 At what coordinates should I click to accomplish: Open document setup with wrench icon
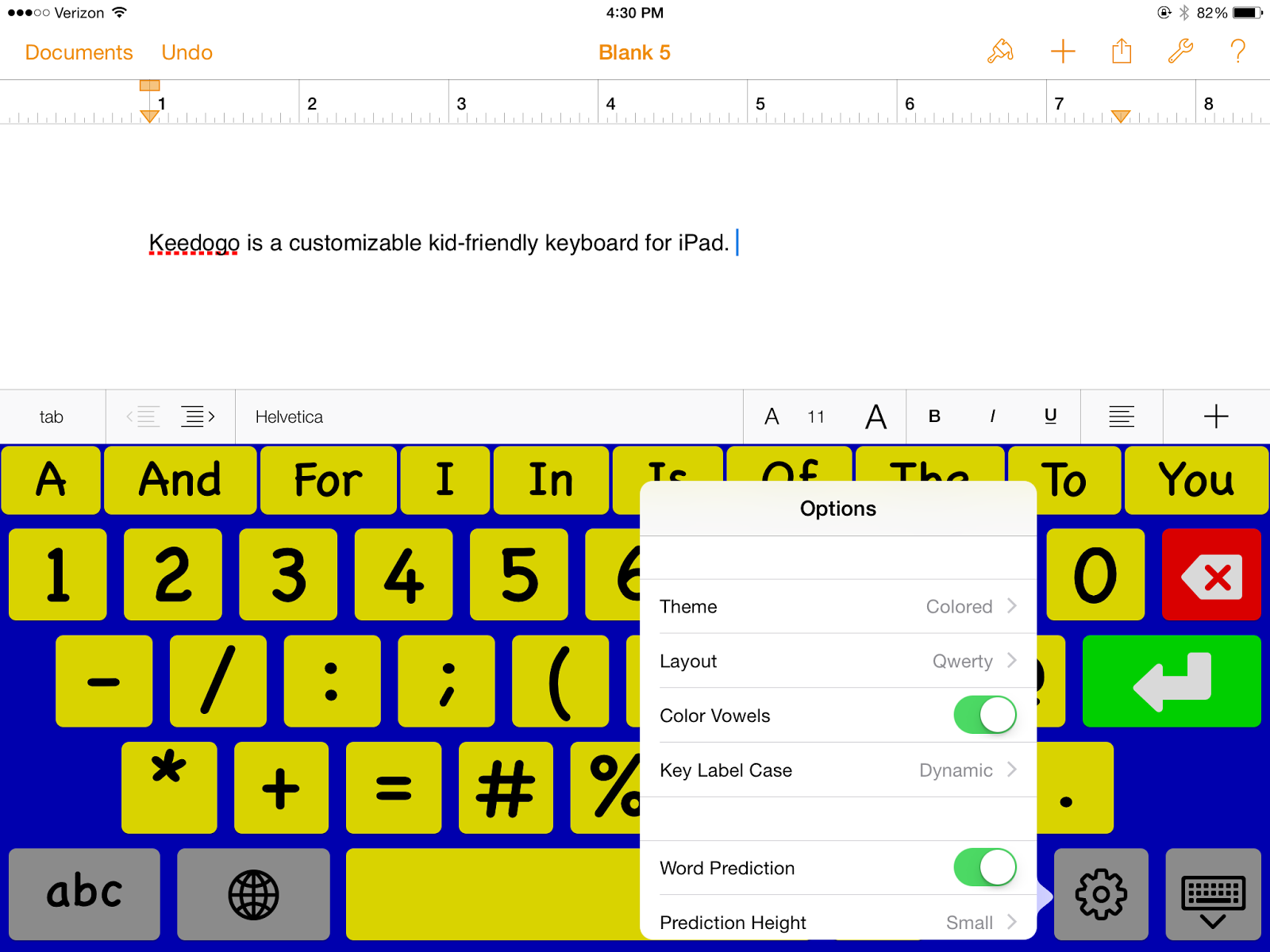[1180, 52]
